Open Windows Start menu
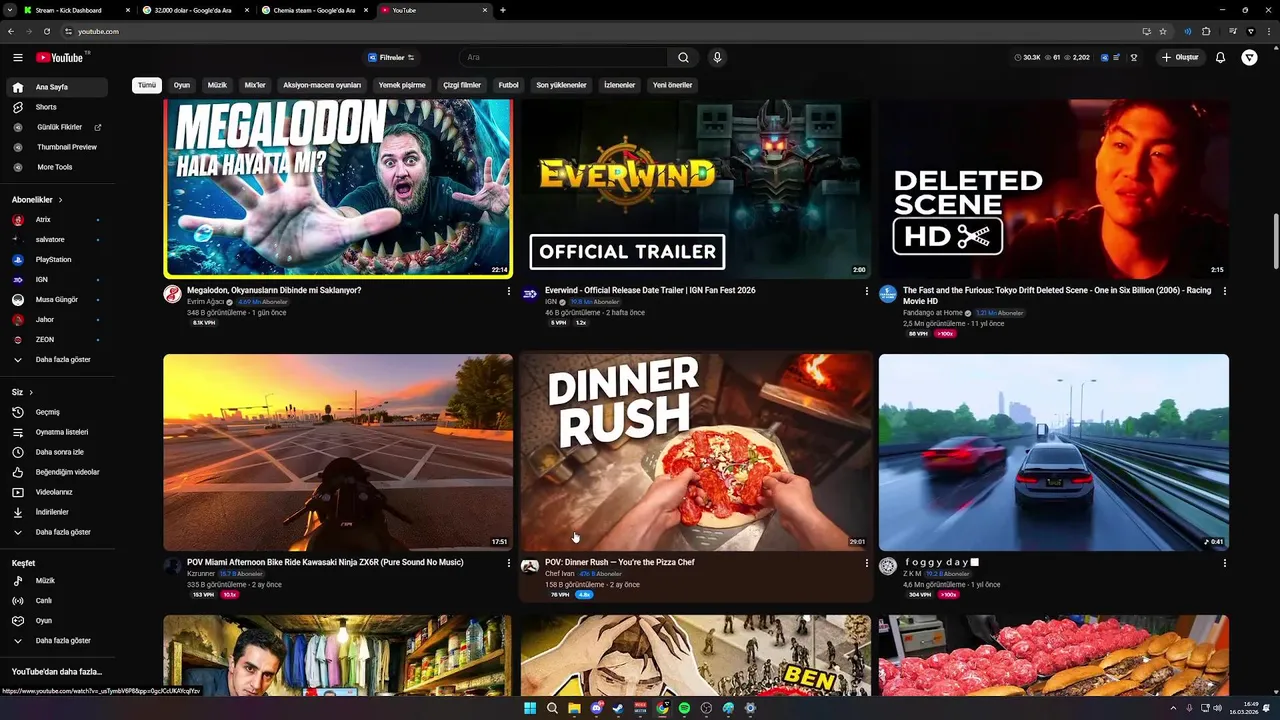Image resolution: width=1280 pixels, height=720 pixels. (x=530, y=708)
